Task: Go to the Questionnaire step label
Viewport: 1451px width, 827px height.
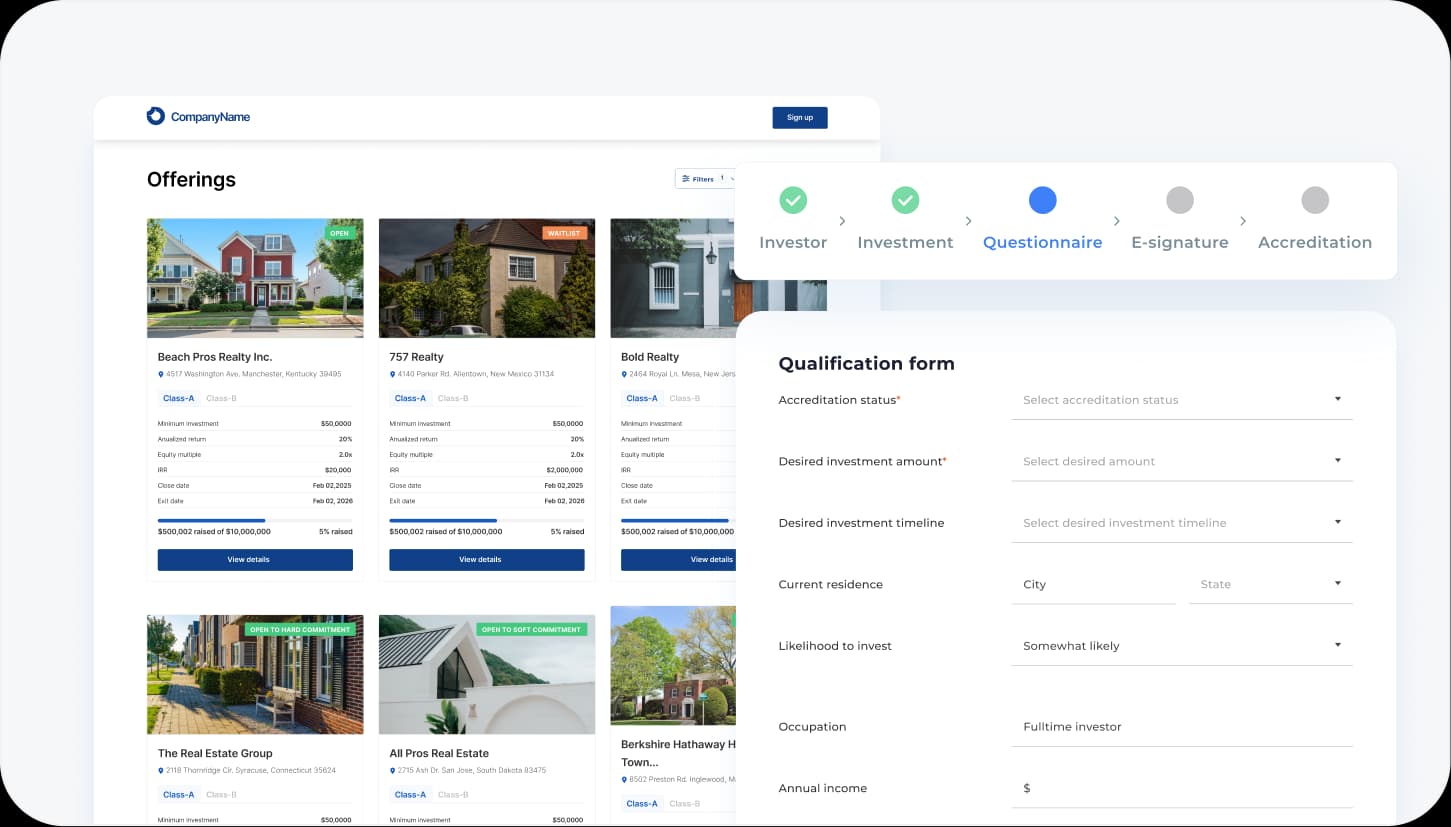Action: 1042,243
